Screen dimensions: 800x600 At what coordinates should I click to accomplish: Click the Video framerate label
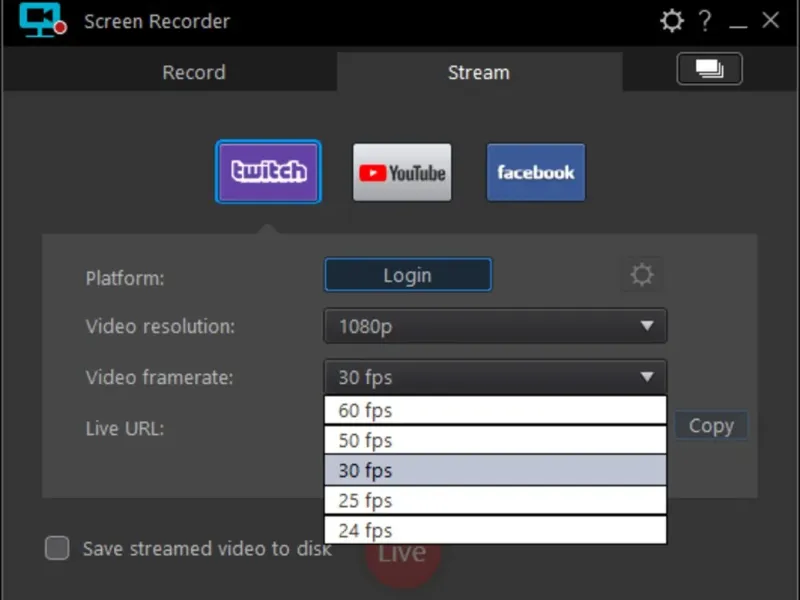(x=160, y=378)
